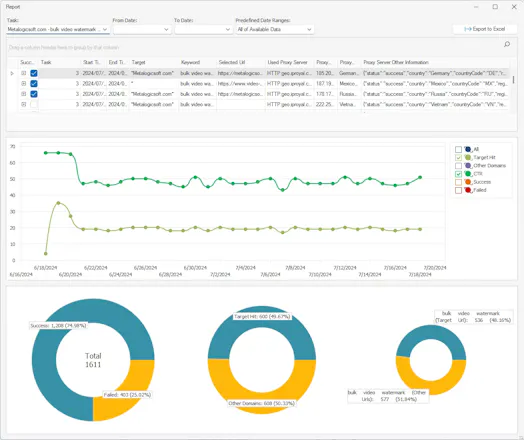The height and width of the screenshot is (440, 524).
Task: Expand the first row plus icon
Action: [23, 73]
